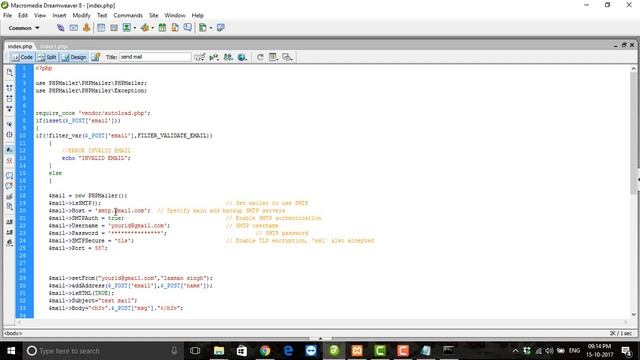Insert a Comment object
640x360 pixels.
click(x=187, y=28)
